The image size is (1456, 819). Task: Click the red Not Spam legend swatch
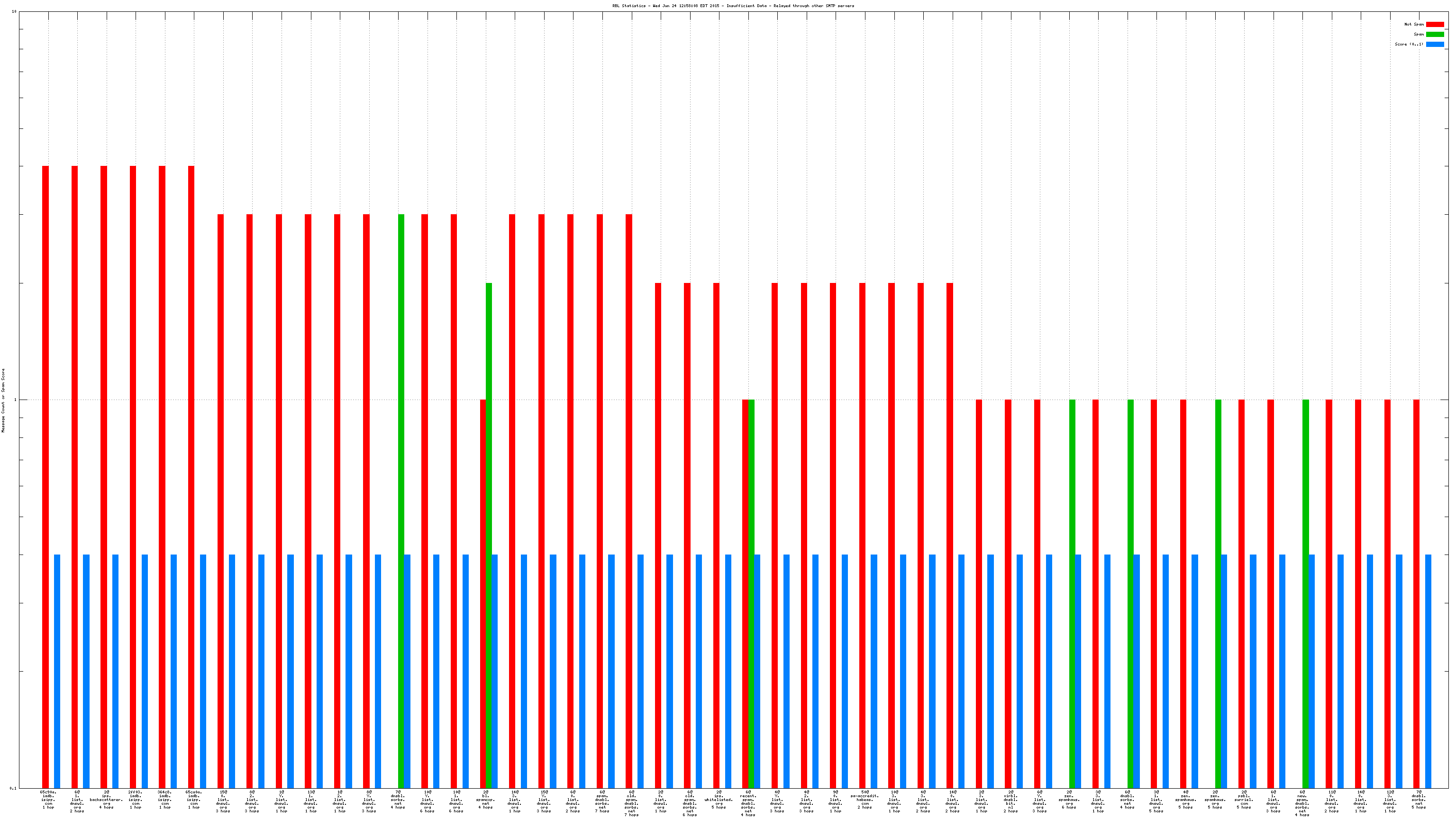click(x=1435, y=24)
